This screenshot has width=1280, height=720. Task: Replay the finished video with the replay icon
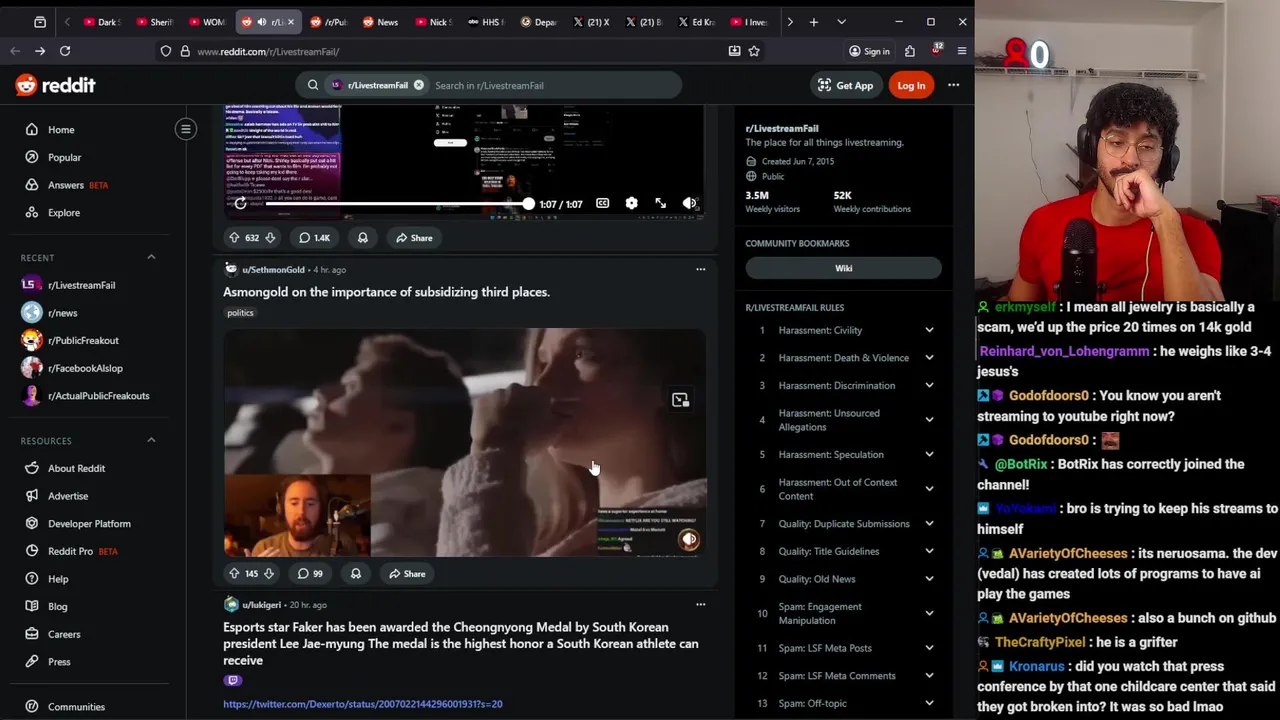(x=240, y=203)
